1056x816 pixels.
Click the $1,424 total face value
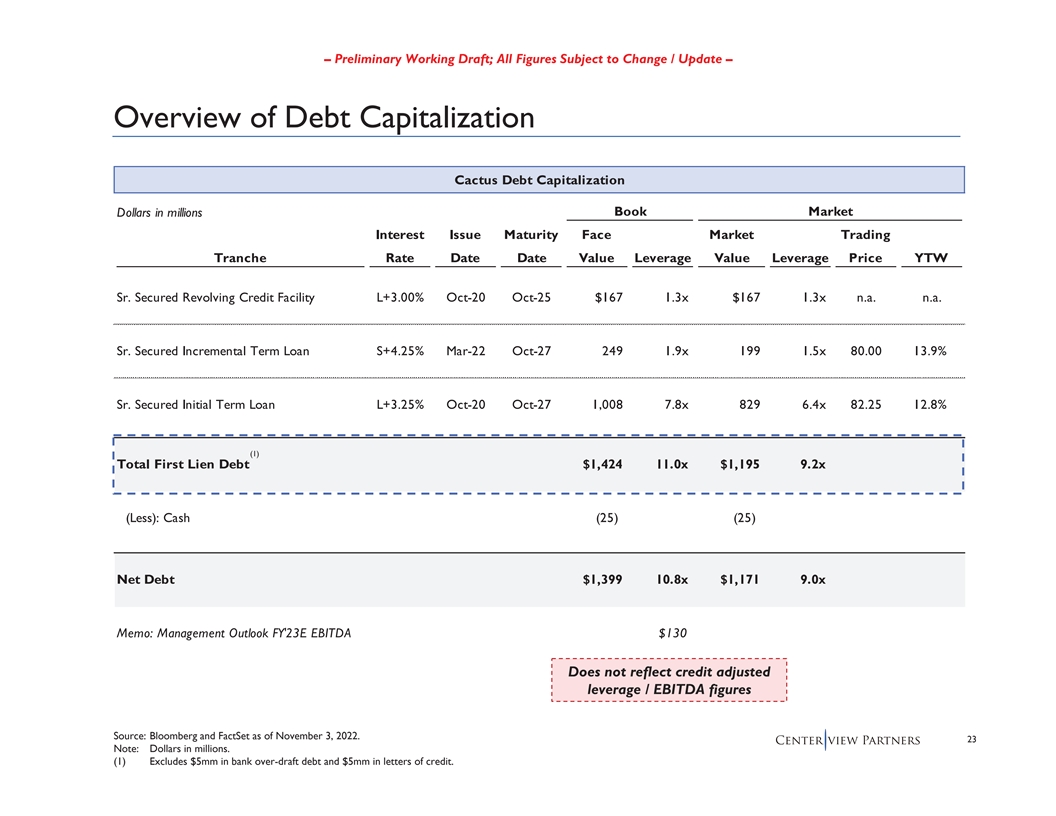coord(602,464)
